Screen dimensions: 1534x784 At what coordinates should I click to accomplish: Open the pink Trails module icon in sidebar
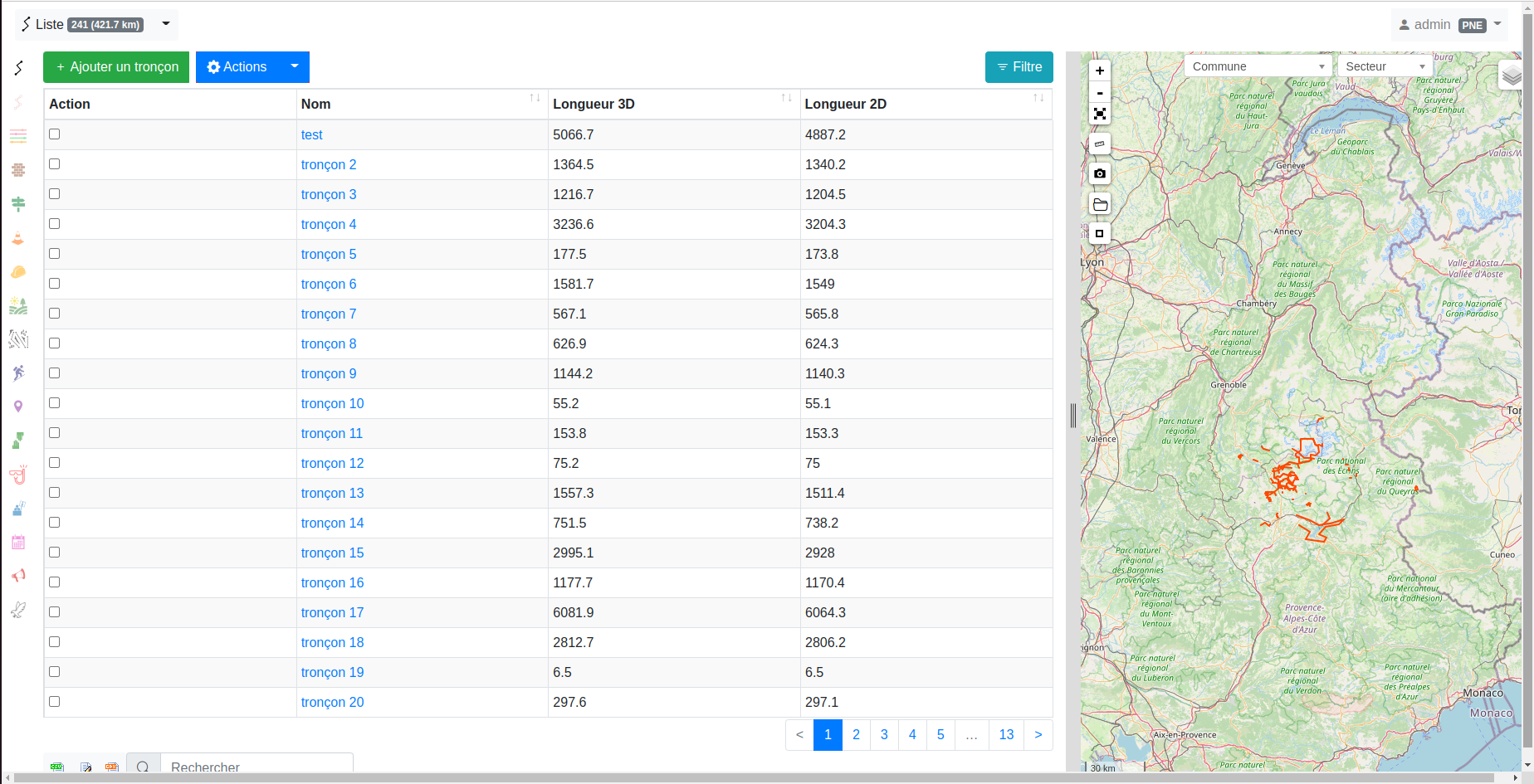pos(18,102)
